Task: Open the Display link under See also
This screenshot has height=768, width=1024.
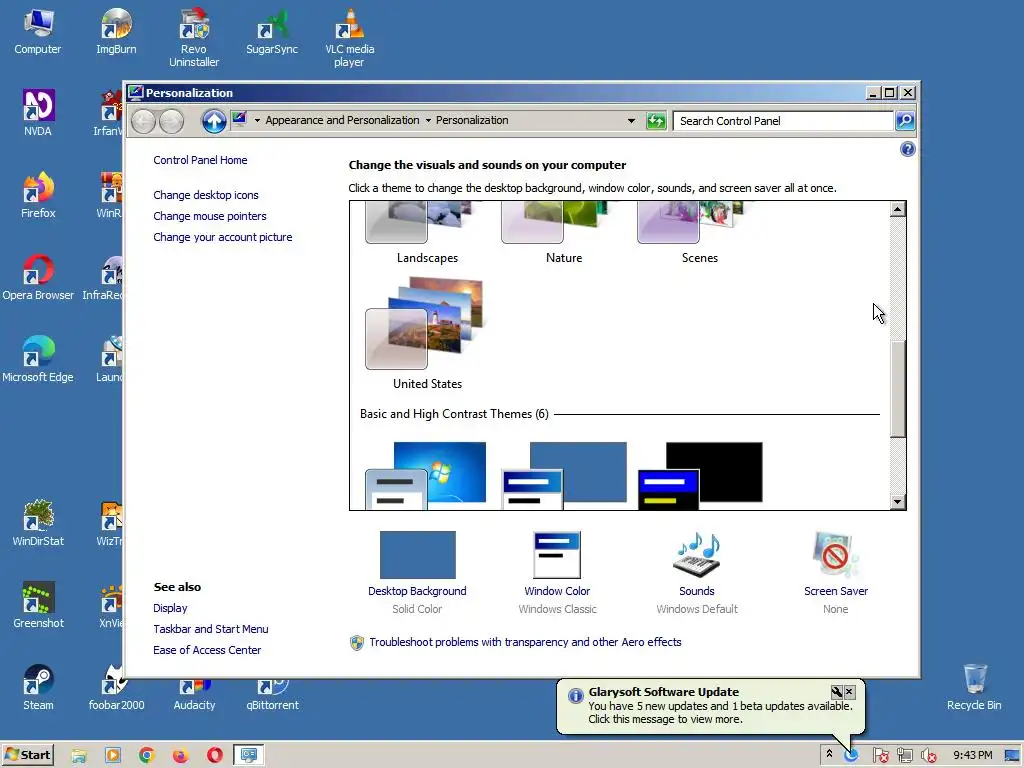Action: tap(170, 608)
